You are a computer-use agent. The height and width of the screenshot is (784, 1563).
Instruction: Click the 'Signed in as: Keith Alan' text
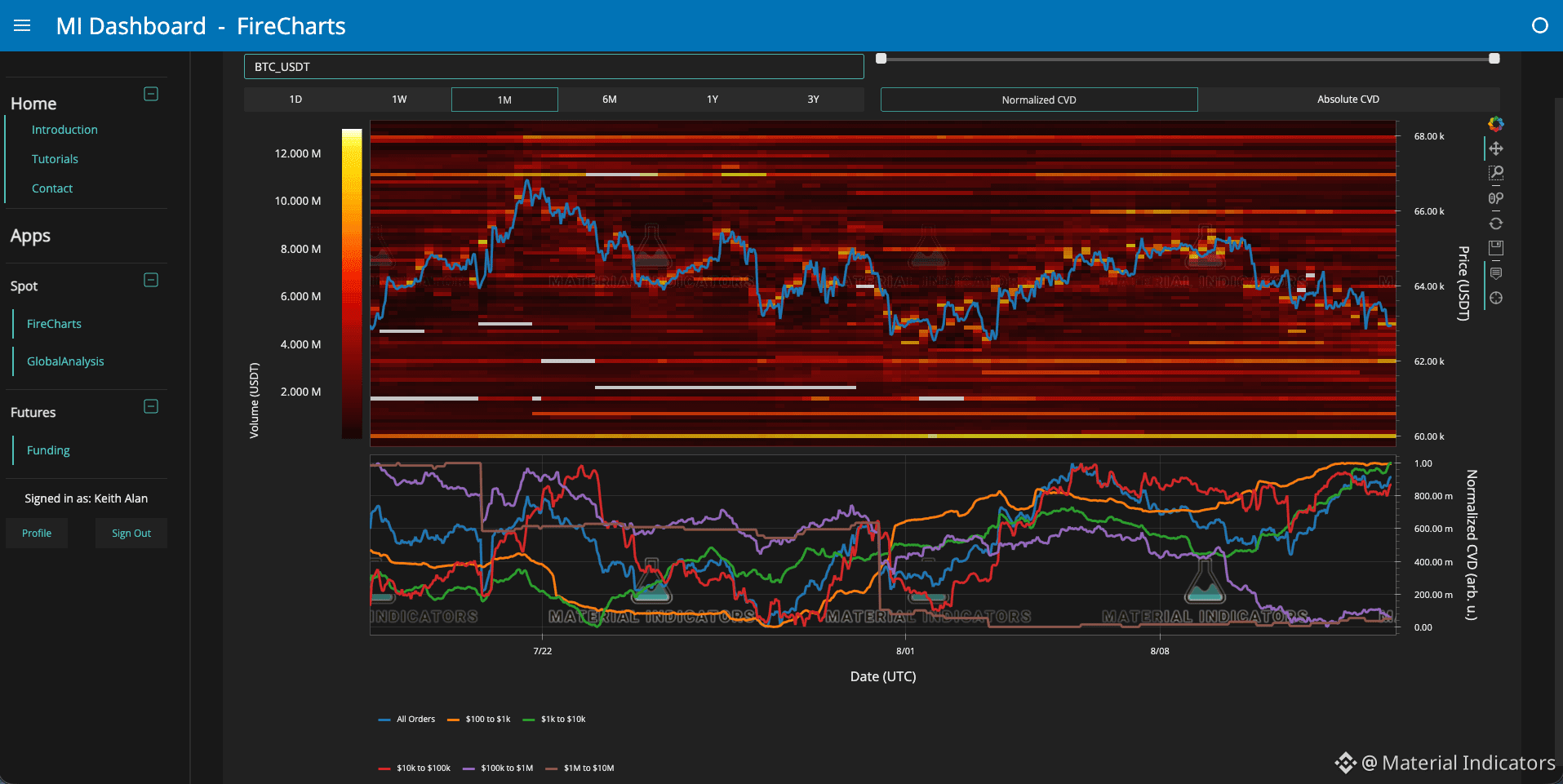click(x=86, y=498)
